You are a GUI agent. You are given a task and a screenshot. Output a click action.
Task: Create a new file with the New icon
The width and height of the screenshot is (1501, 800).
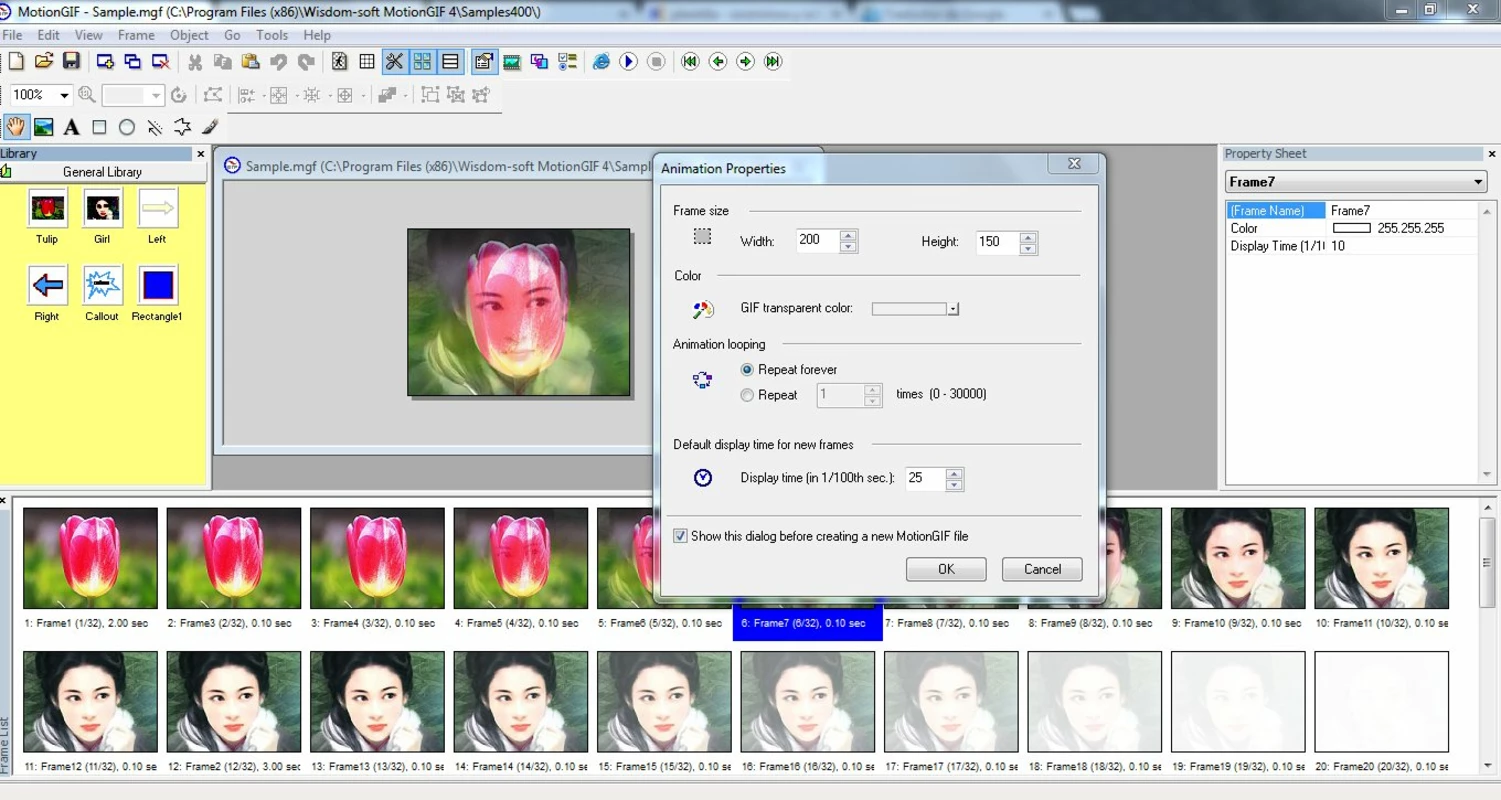16,62
